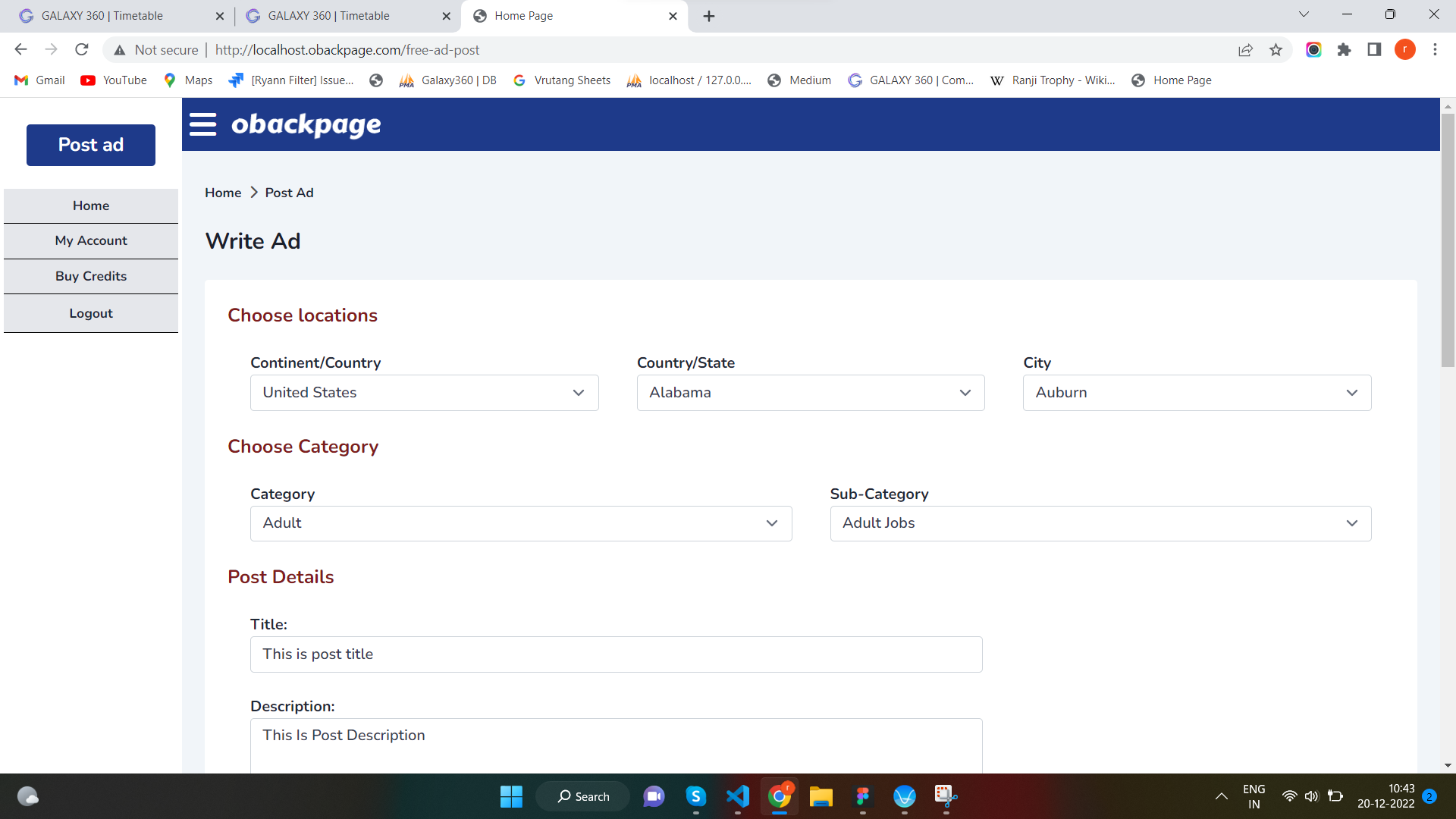
Task: Open the obackpage hamburger menu
Action: click(202, 124)
